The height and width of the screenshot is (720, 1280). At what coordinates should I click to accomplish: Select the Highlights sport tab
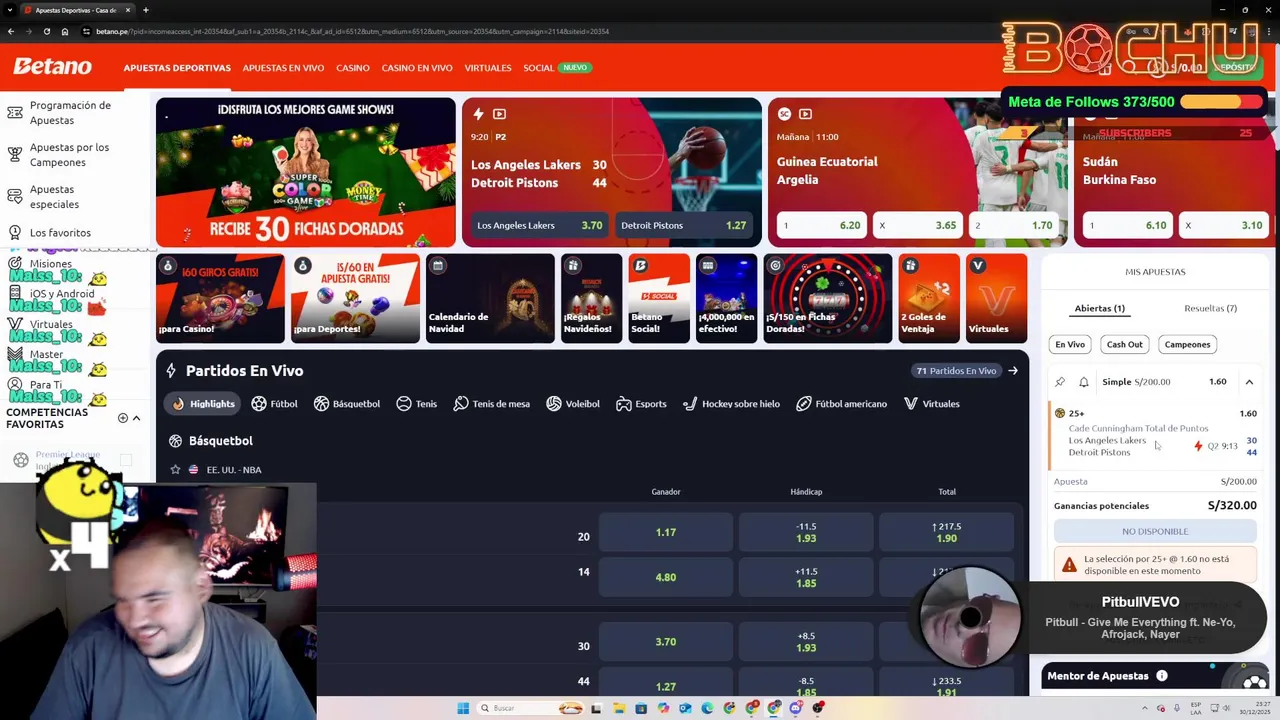coord(204,404)
